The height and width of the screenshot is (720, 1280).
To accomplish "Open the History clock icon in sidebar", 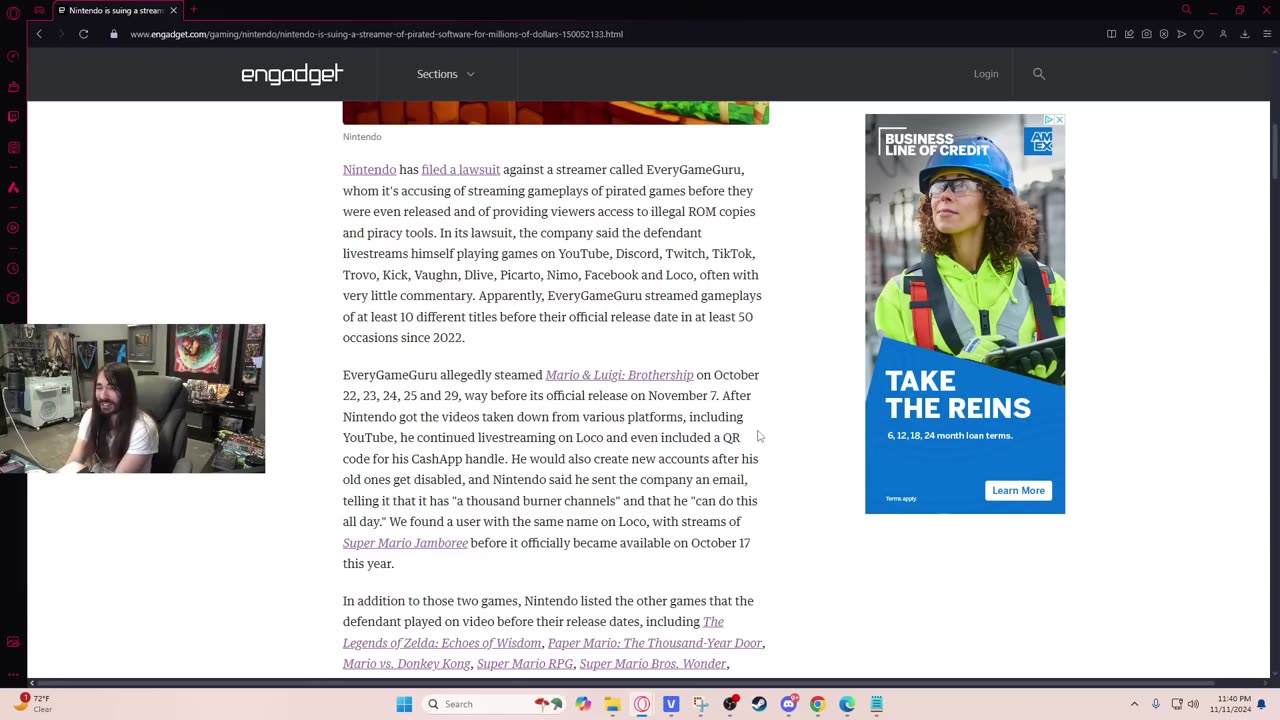I will (13, 268).
